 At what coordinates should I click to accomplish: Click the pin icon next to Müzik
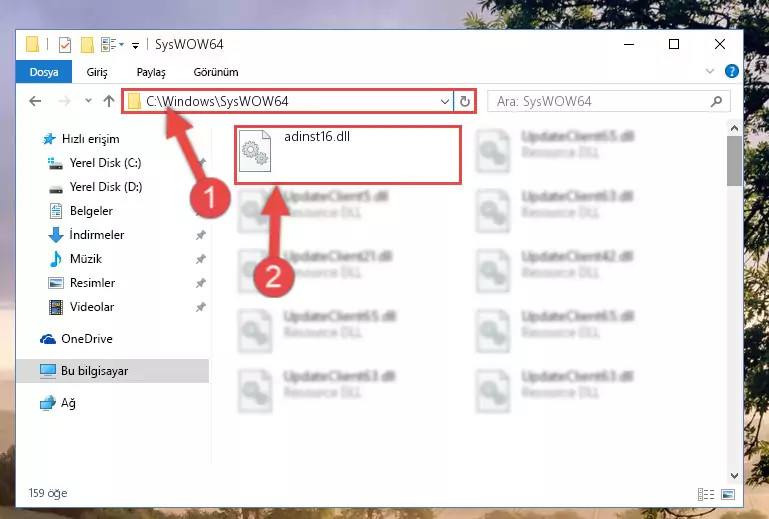(x=201, y=260)
